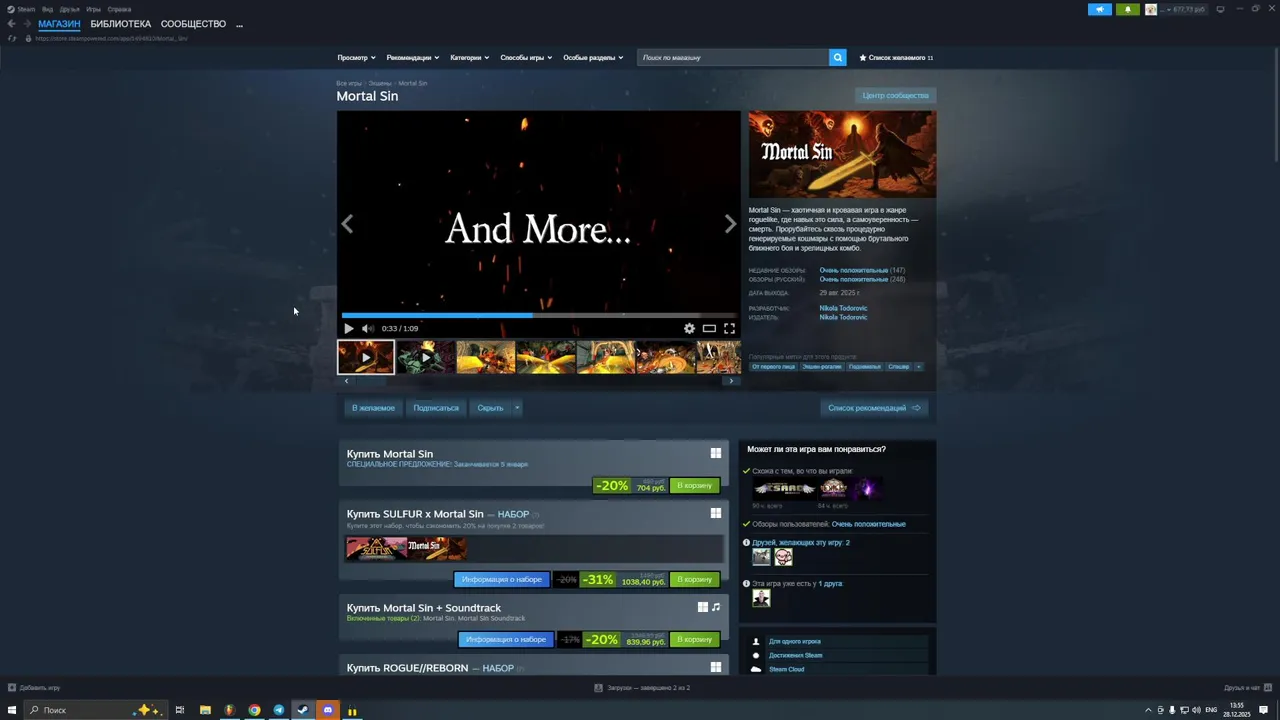Viewport: 1280px width, 720px height.
Task: Show previous media with left arrow
Action: [347, 224]
